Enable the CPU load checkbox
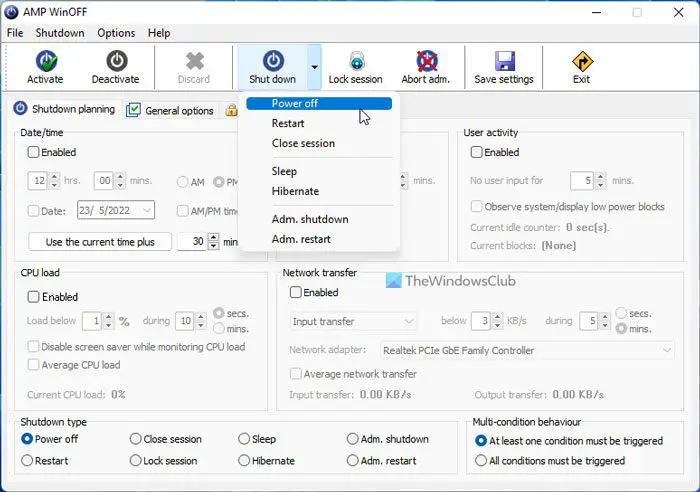Viewport: 700px width, 492px height. pyautogui.click(x=33, y=297)
